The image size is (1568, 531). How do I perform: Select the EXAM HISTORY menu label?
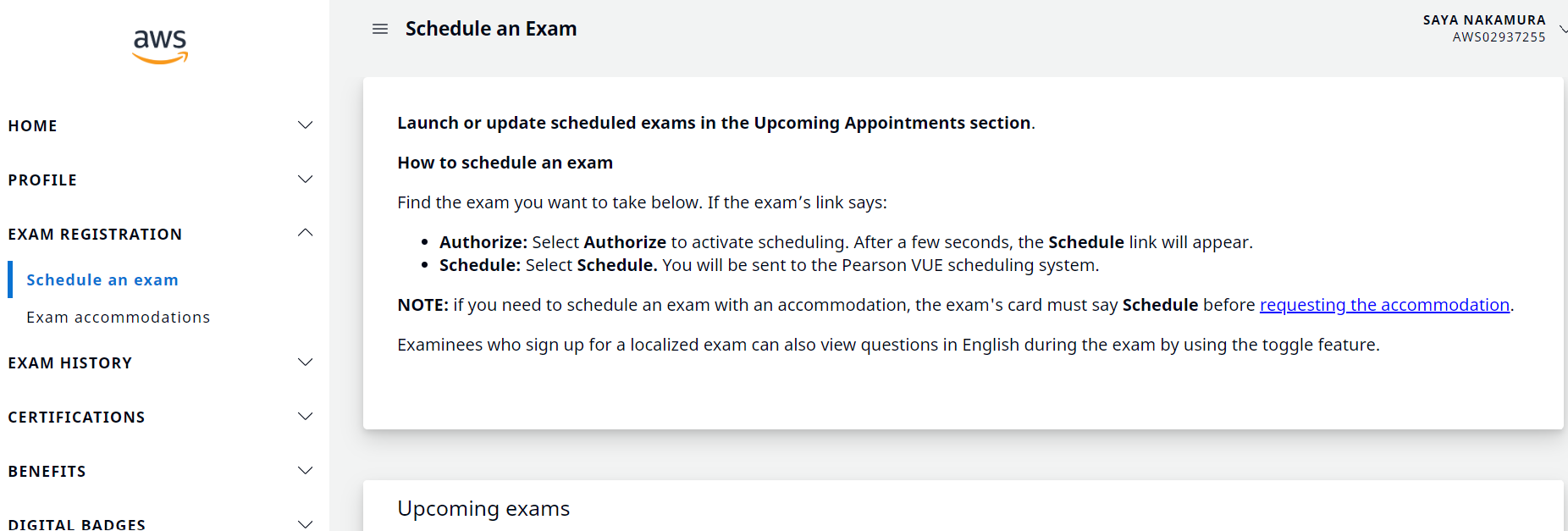(x=70, y=363)
